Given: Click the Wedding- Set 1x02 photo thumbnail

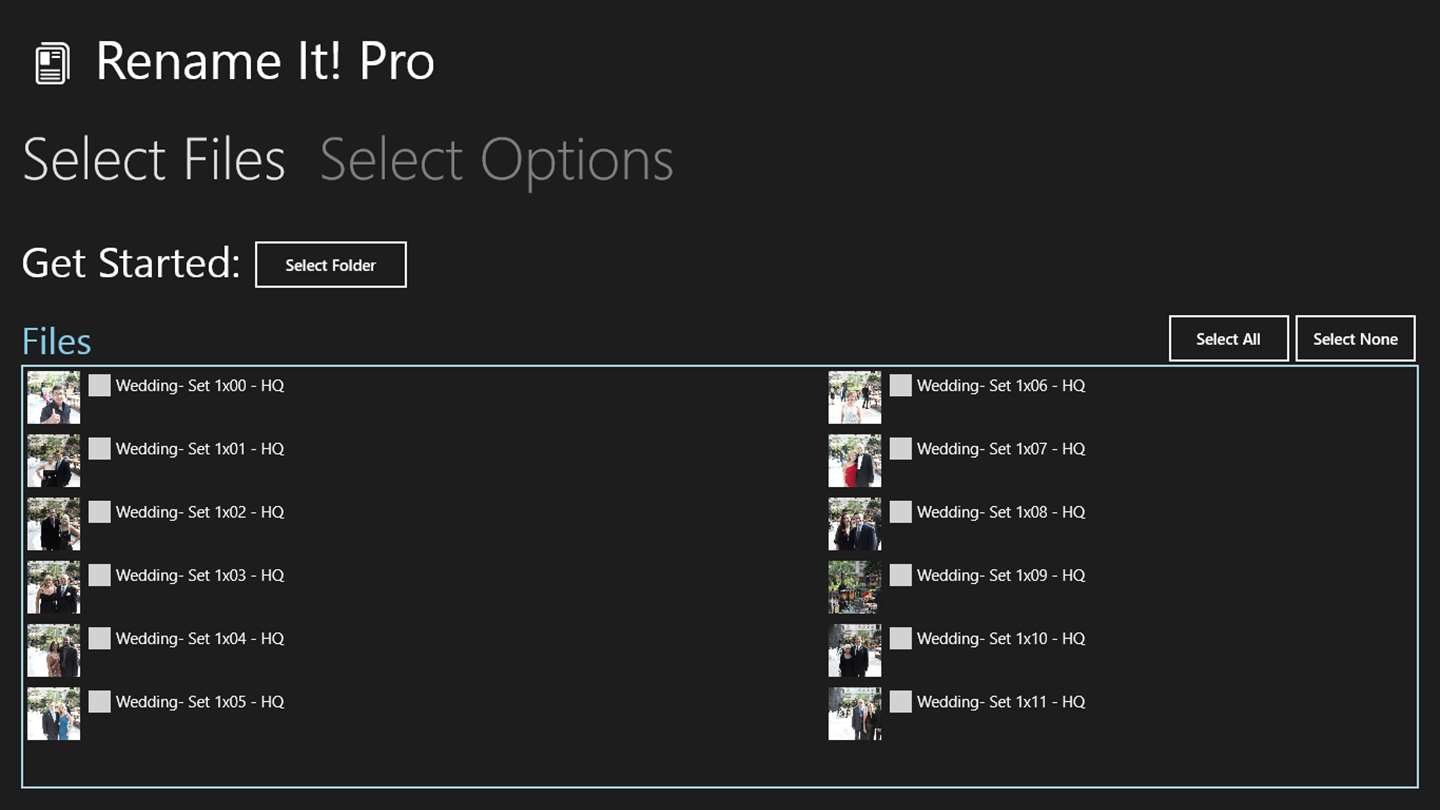Looking at the screenshot, I should click(x=54, y=524).
